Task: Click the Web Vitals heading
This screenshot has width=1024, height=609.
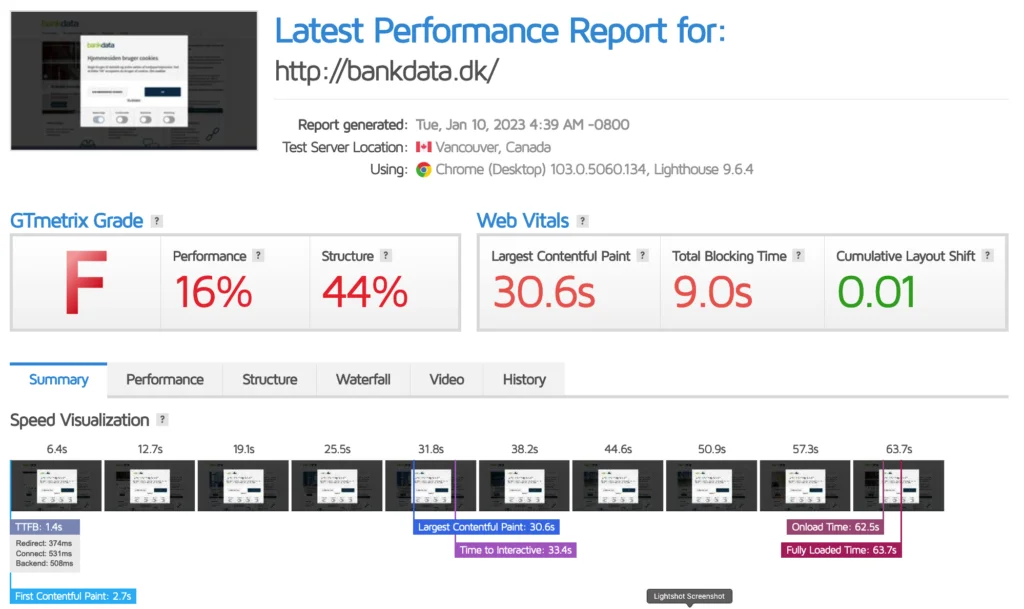Action: pyautogui.click(x=522, y=221)
